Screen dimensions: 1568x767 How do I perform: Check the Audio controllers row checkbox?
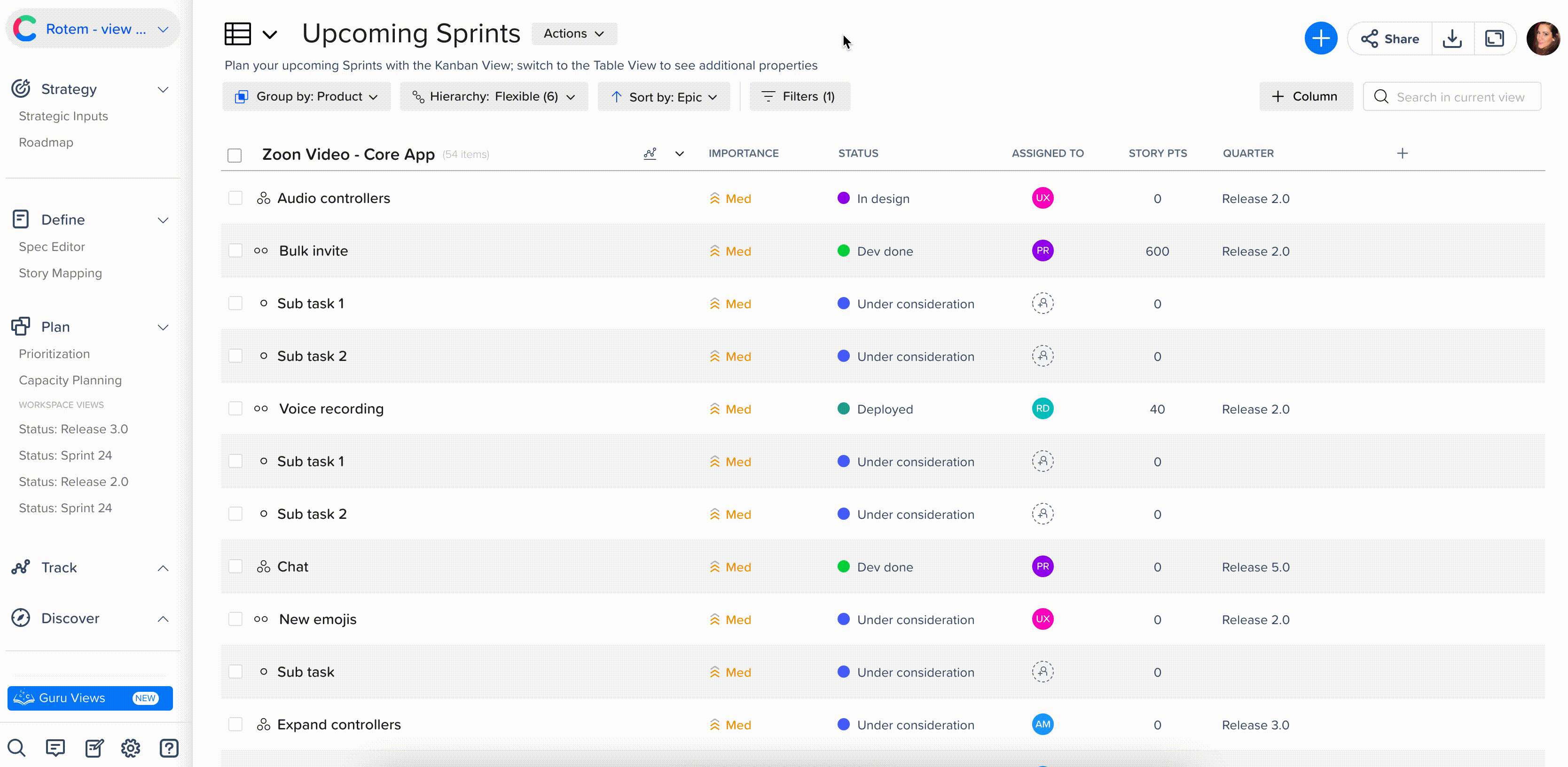[x=235, y=198]
